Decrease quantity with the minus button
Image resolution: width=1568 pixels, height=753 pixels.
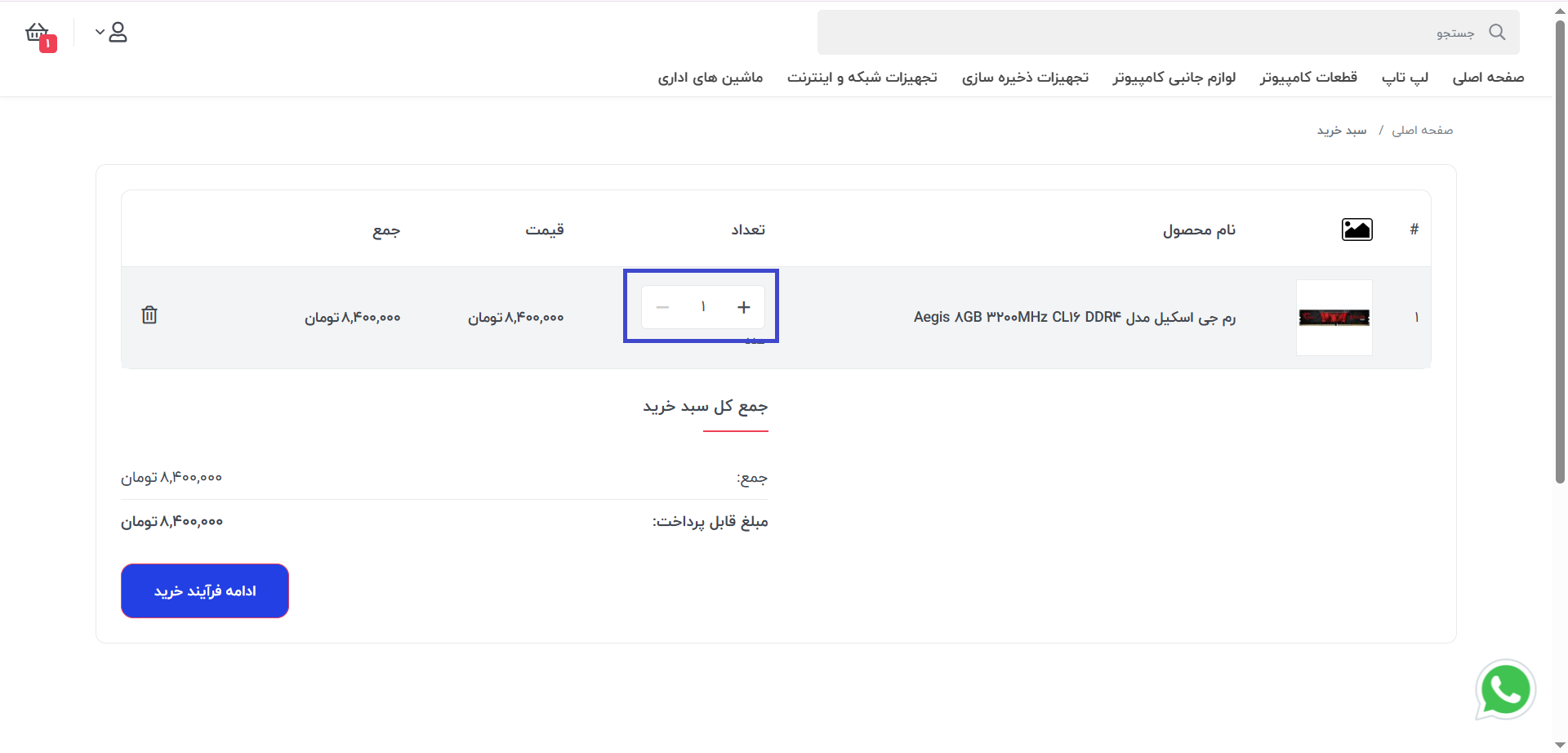point(662,307)
